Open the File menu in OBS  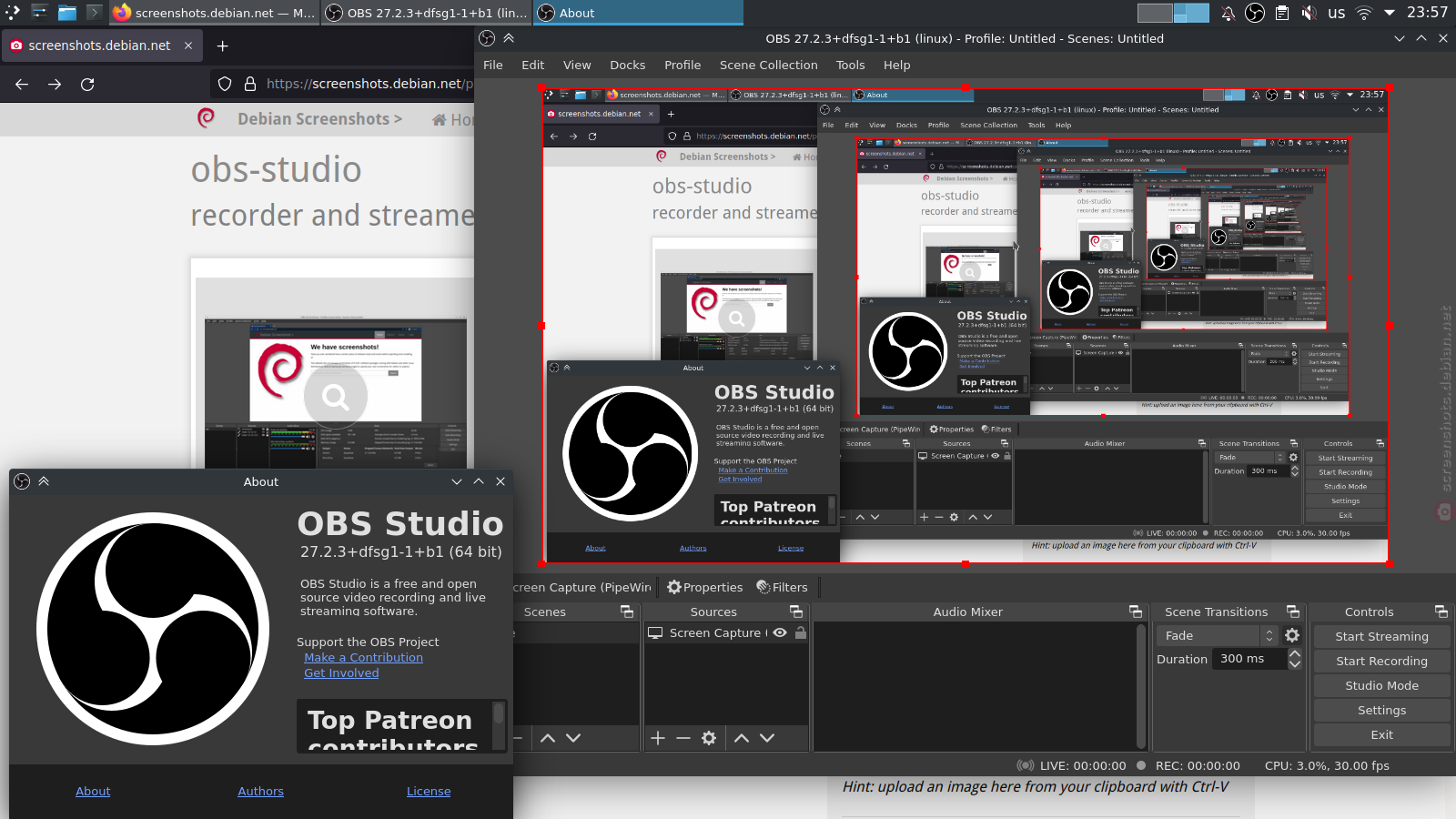coord(493,66)
